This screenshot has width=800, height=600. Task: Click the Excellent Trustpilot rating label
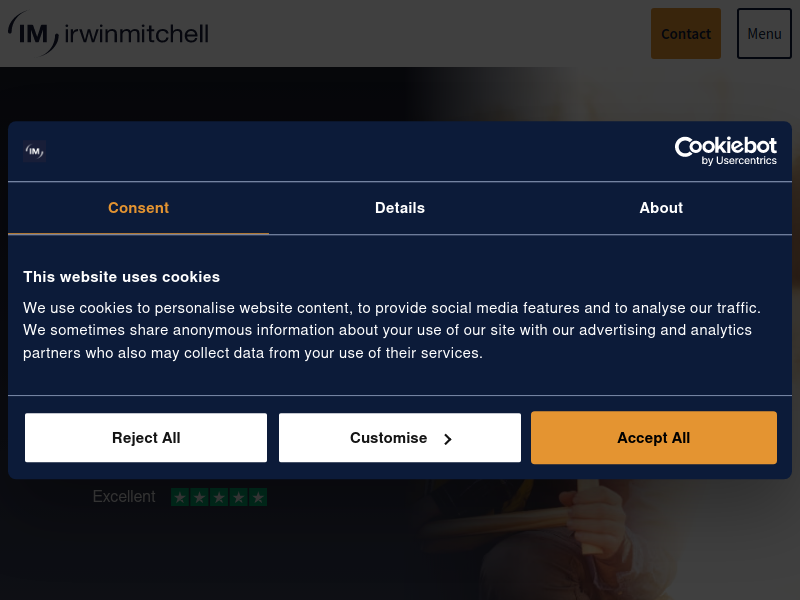point(124,497)
